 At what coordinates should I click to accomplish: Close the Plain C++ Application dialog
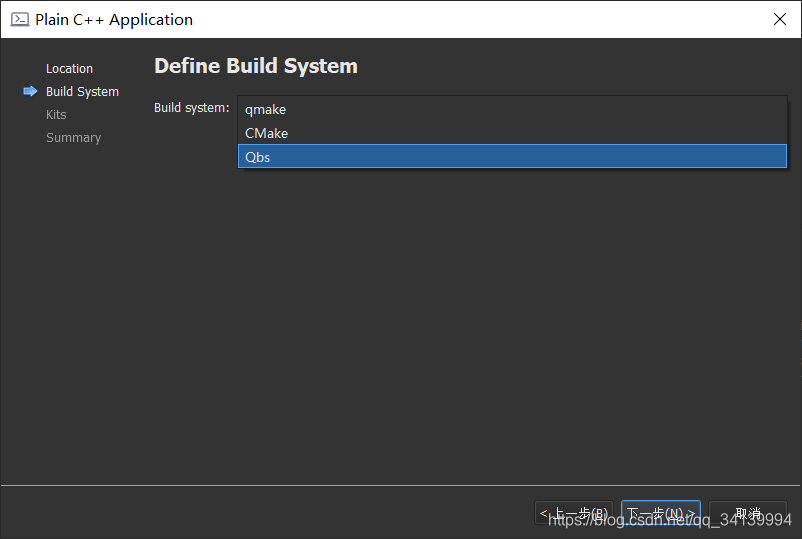coord(779,19)
